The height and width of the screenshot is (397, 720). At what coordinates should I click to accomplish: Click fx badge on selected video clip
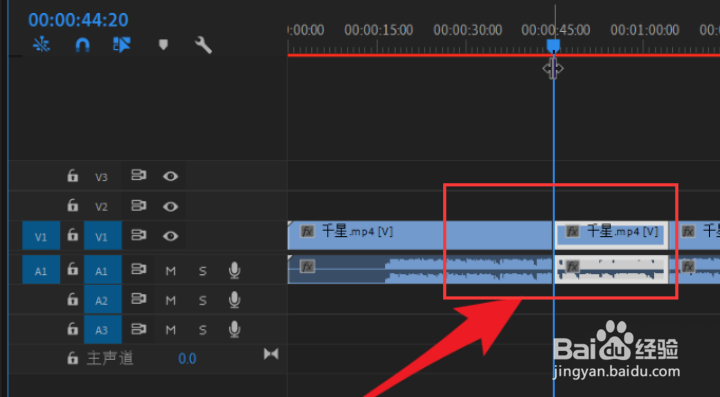[572, 231]
